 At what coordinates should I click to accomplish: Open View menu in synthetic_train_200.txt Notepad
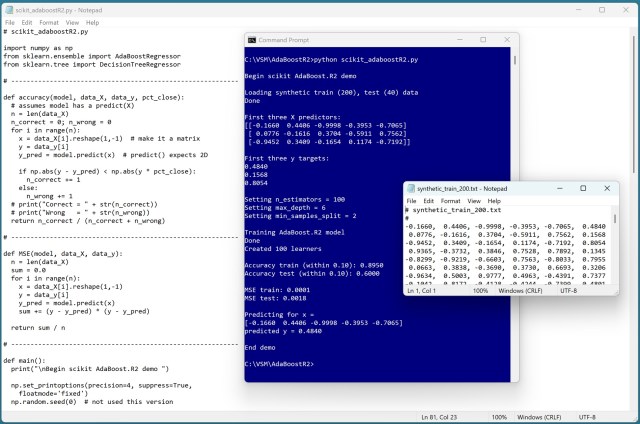pyautogui.click(x=475, y=201)
